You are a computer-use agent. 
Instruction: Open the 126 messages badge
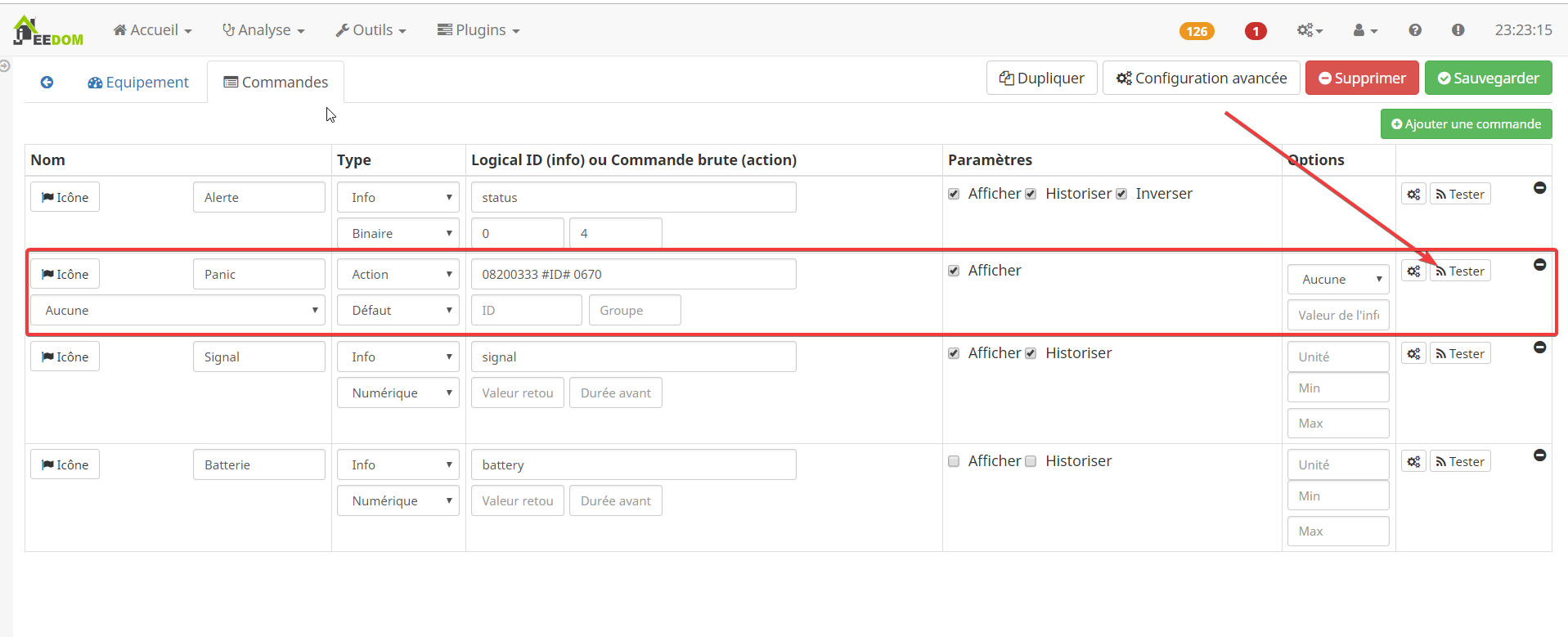(x=1197, y=31)
